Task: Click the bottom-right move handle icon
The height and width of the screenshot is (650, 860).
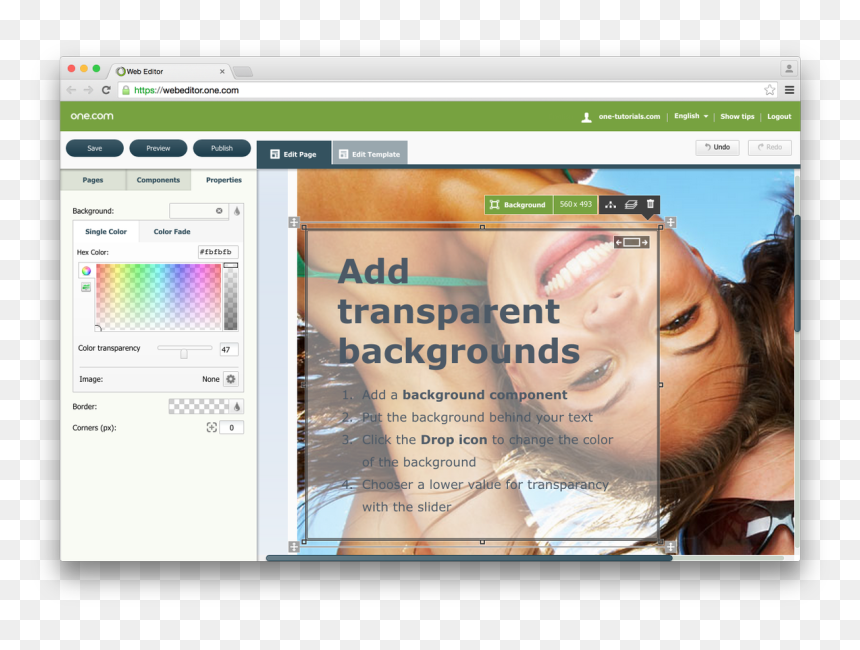Action: pyautogui.click(x=670, y=547)
